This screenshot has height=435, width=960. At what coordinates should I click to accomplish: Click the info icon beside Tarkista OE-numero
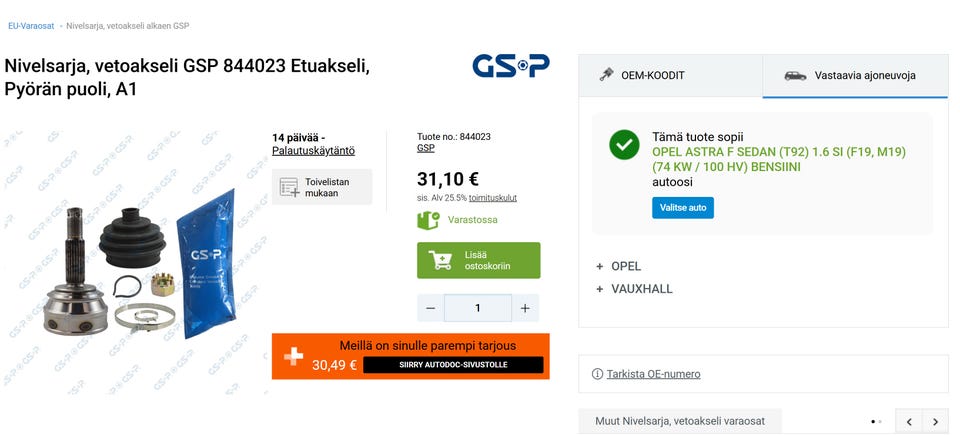597,374
